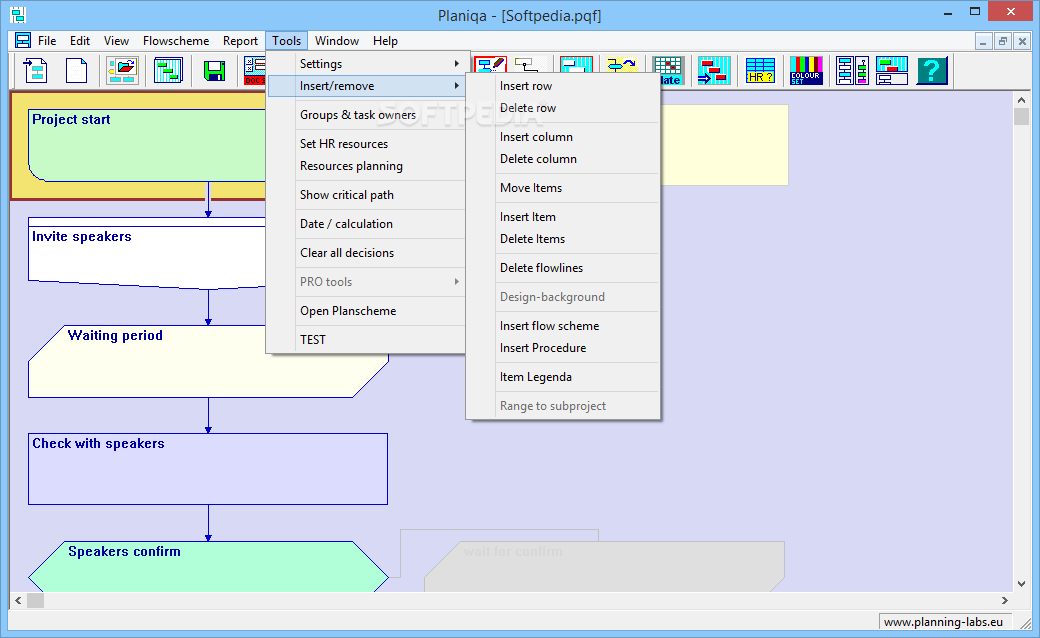This screenshot has width=1040, height=638.
Task: Open the folder file icon in toolbar
Action: [123, 70]
